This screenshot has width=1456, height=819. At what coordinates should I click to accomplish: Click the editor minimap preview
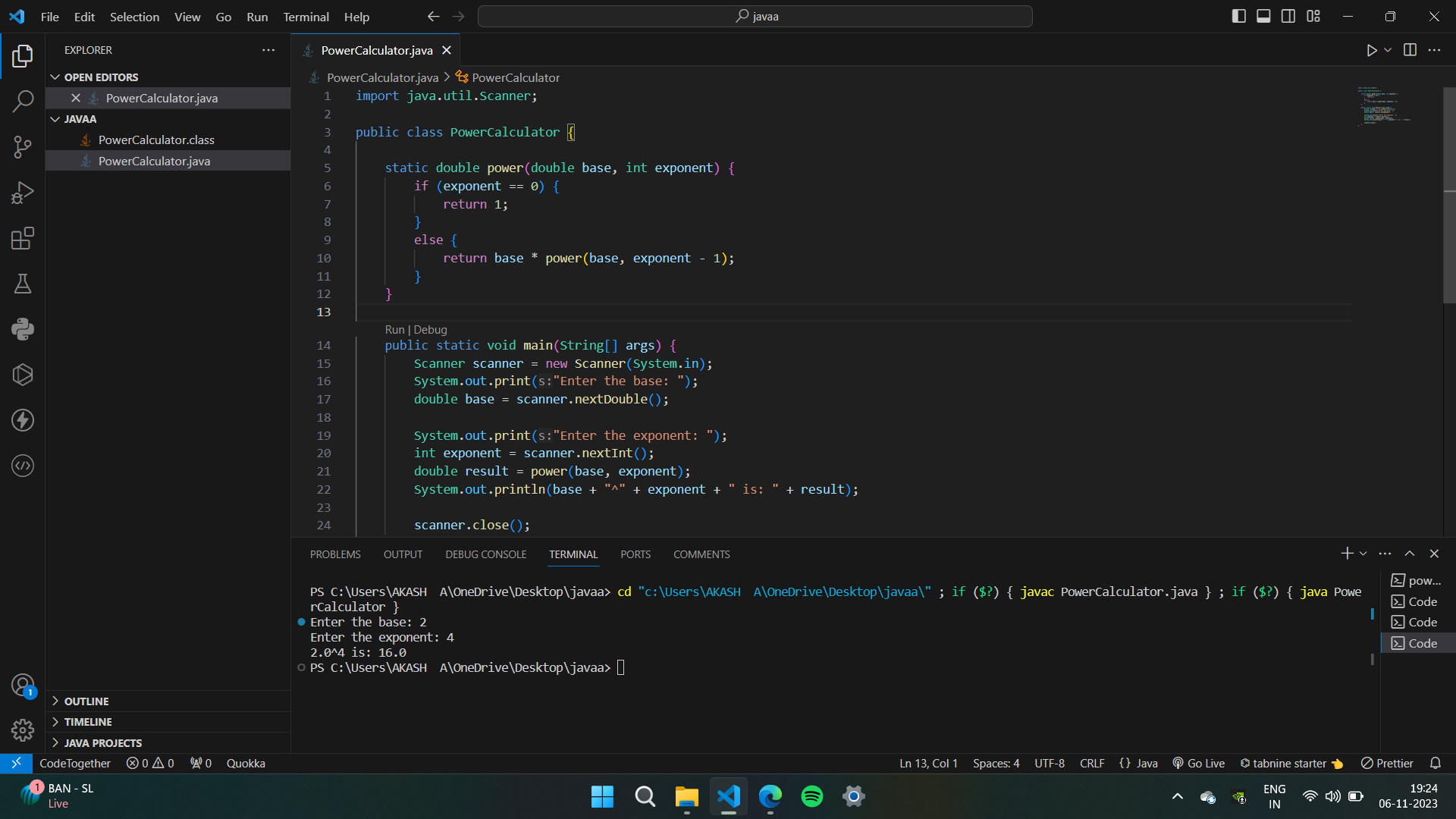pyautogui.click(x=1383, y=106)
